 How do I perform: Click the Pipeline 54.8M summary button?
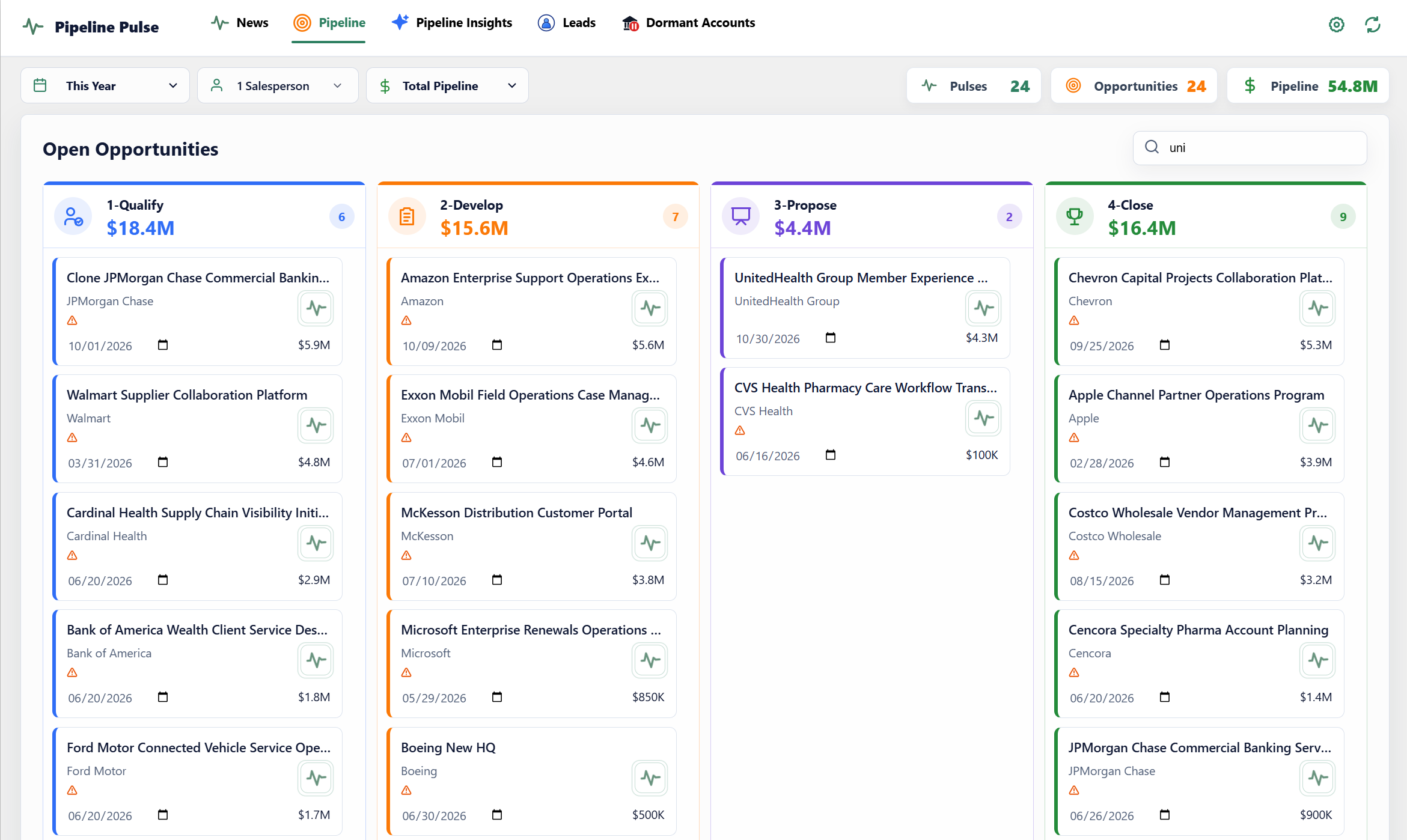click(x=1308, y=86)
